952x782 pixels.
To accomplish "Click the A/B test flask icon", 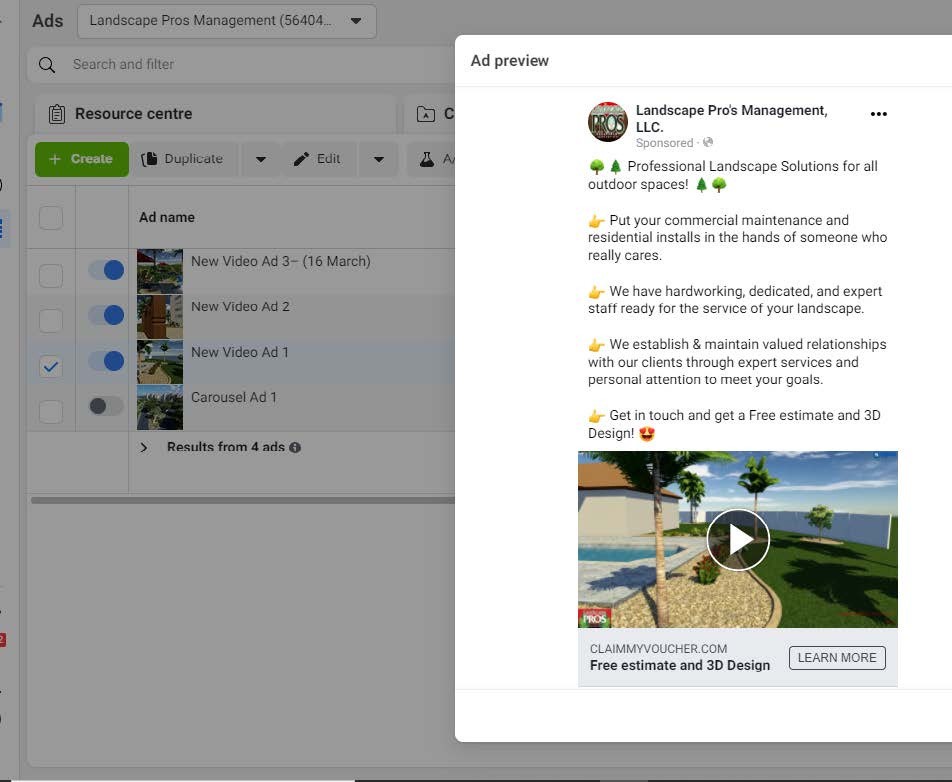I will click(427, 159).
